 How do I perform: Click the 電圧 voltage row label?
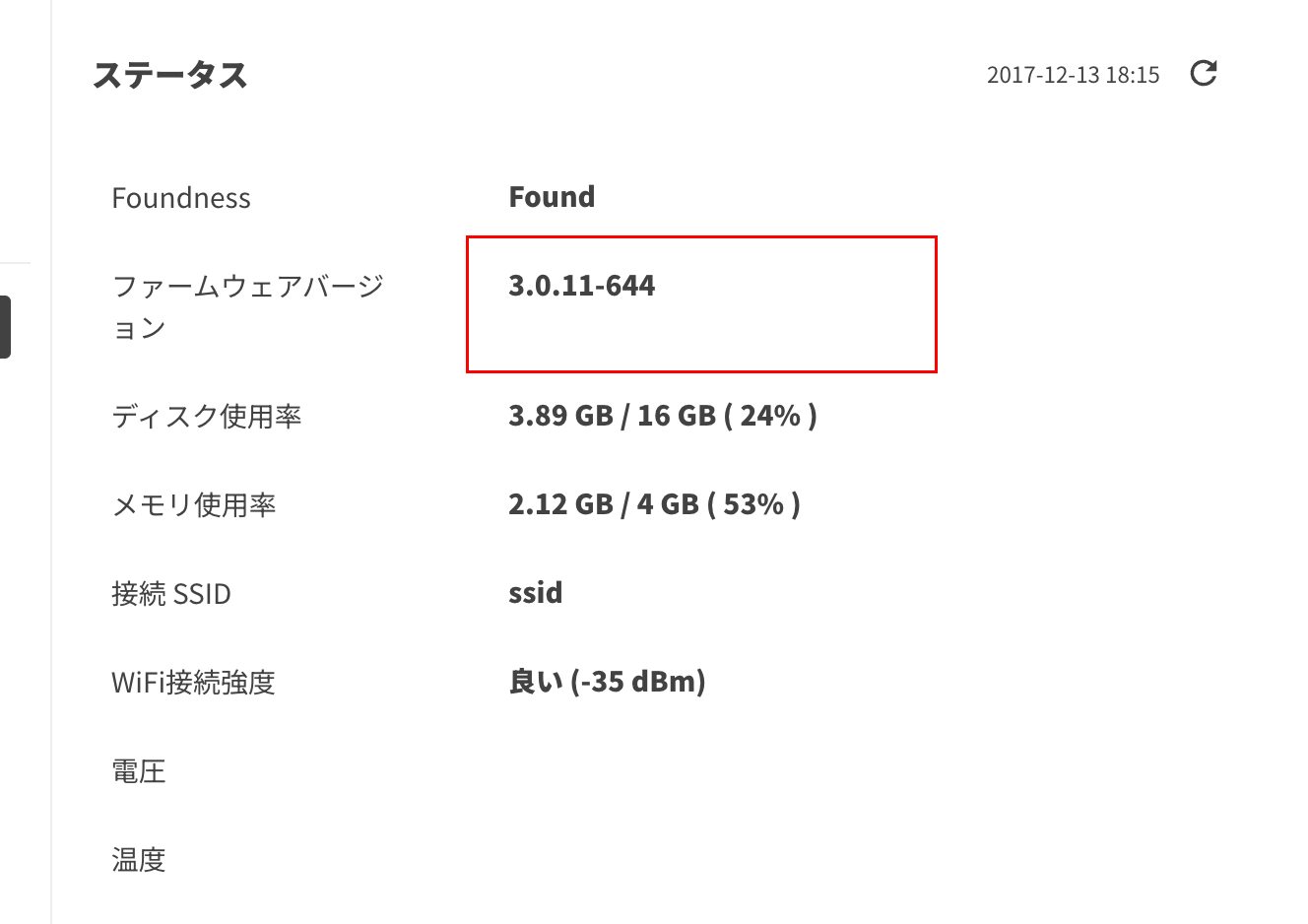[x=139, y=771]
